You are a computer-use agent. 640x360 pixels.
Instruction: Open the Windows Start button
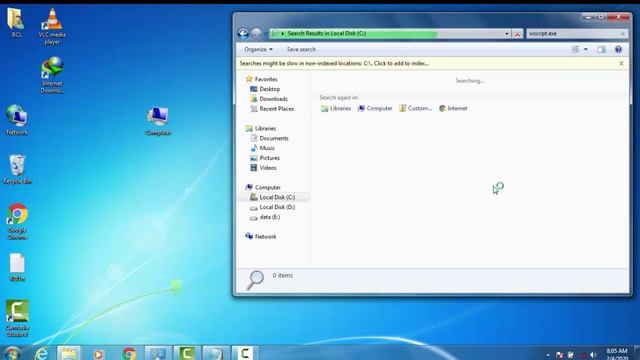pyautogui.click(x=12, y=353)
